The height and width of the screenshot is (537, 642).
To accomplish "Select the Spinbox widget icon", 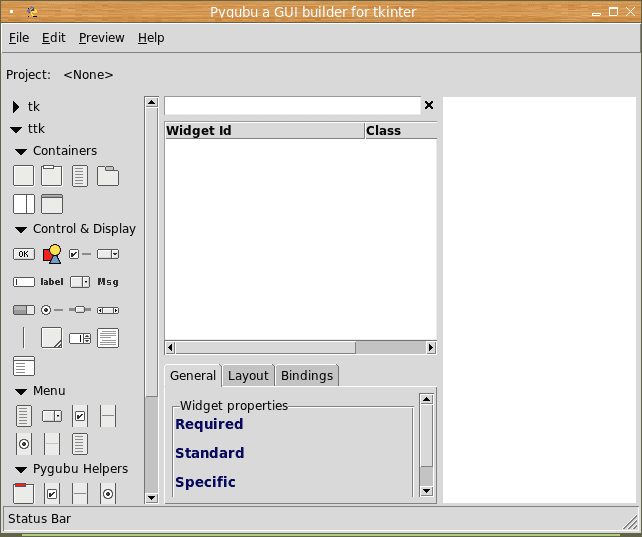I will 80,338.
